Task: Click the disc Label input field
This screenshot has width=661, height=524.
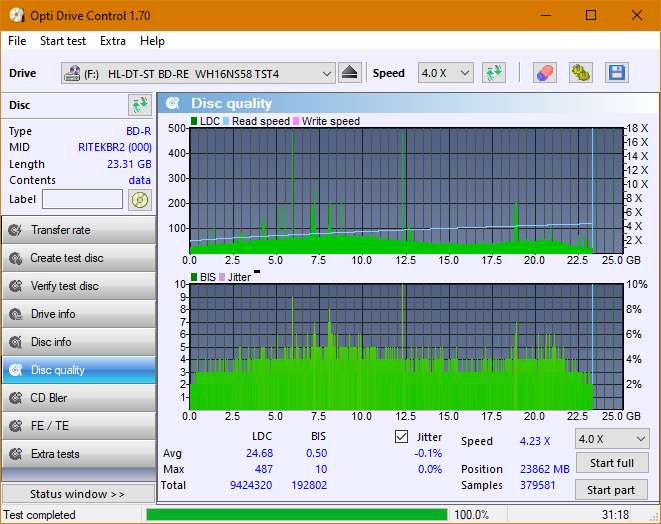Action: pos(83,199)
